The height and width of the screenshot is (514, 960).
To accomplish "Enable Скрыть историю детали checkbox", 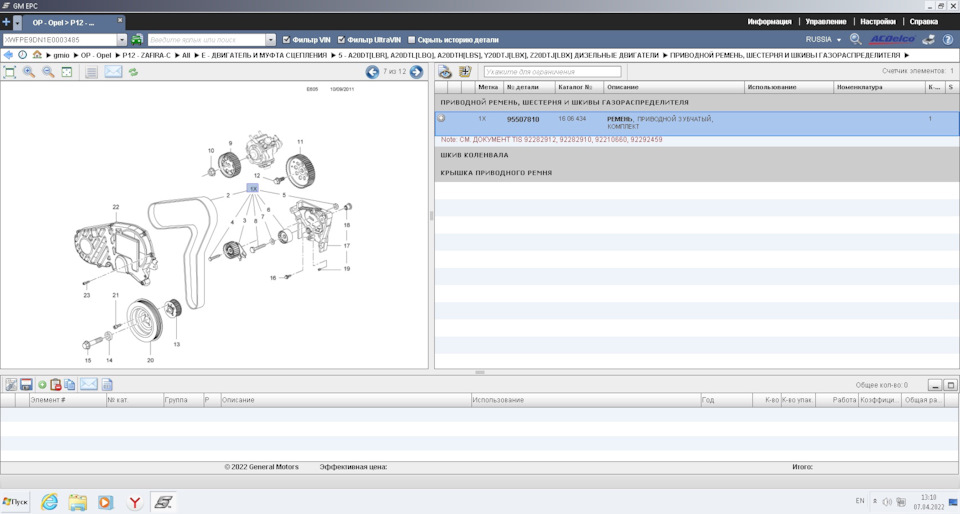I will click(412, 40).
